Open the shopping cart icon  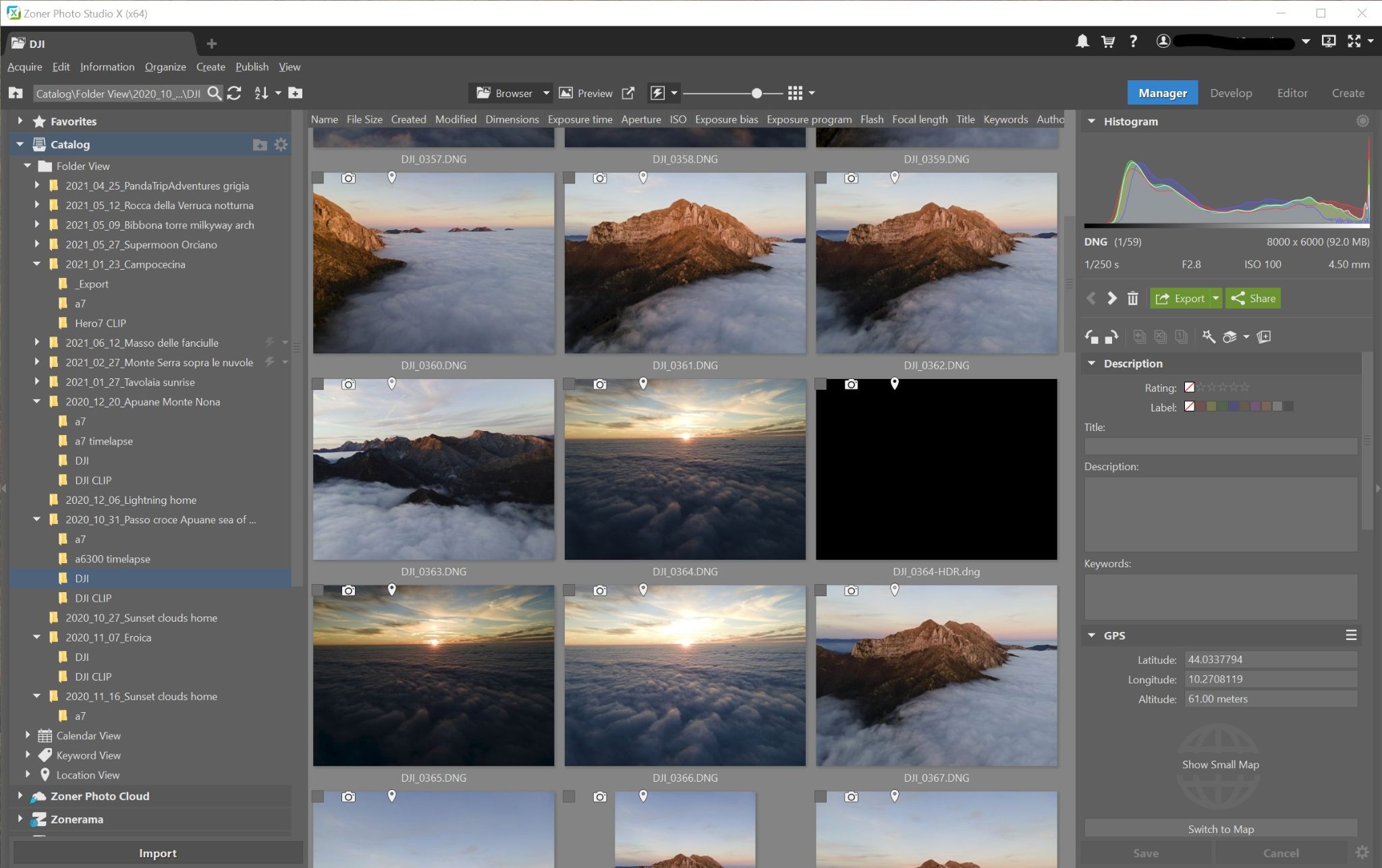1107,41
